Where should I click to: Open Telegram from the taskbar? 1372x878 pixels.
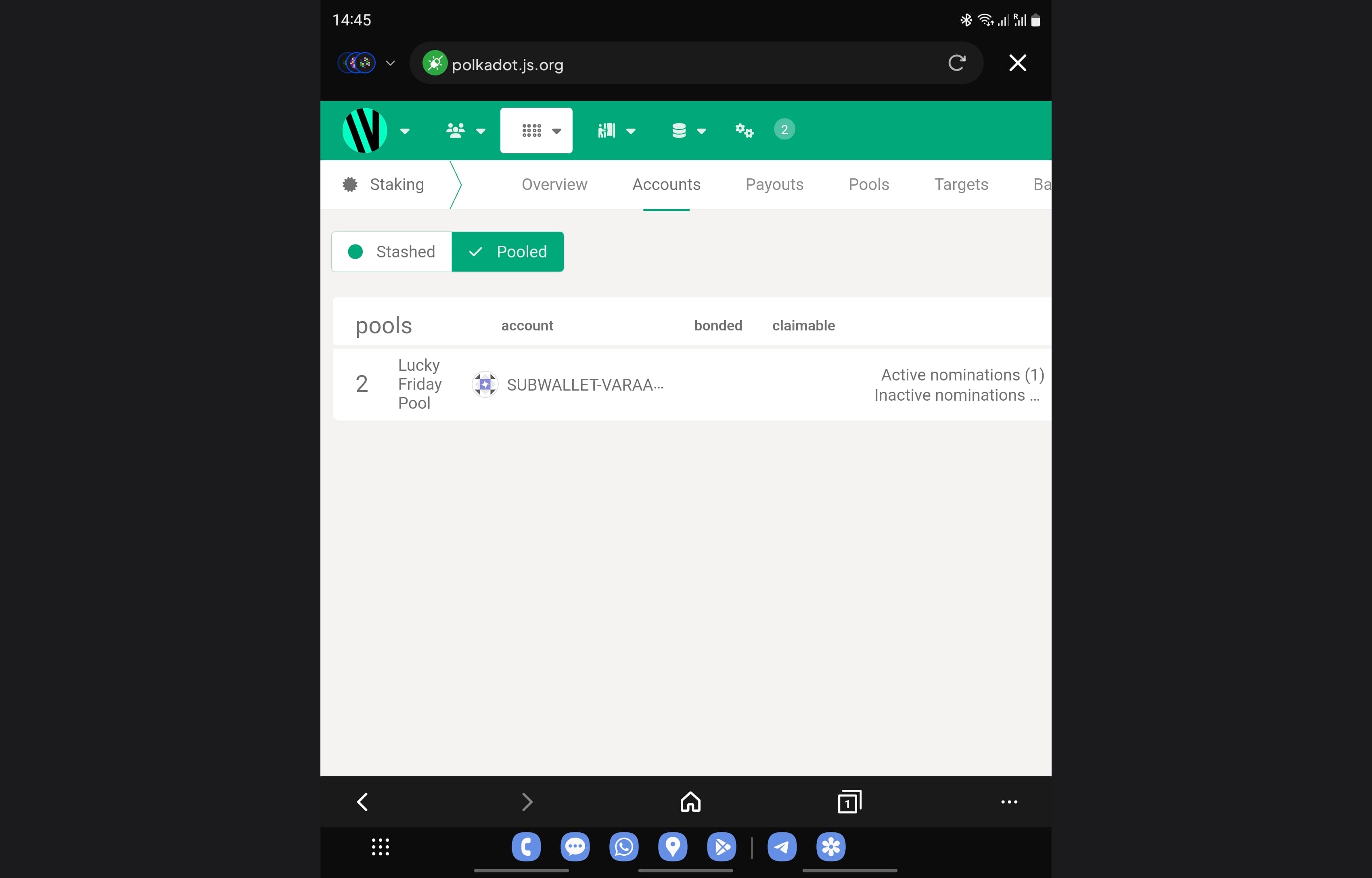[782, 847]
